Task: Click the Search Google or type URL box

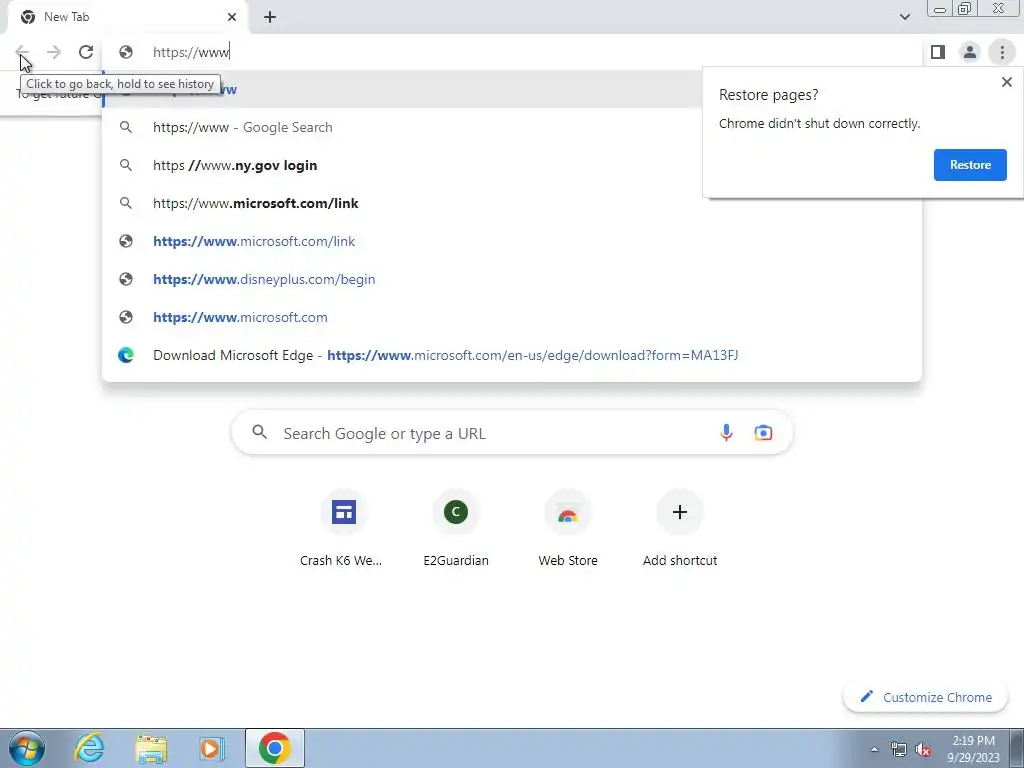Action: click(x=512, y=432)
